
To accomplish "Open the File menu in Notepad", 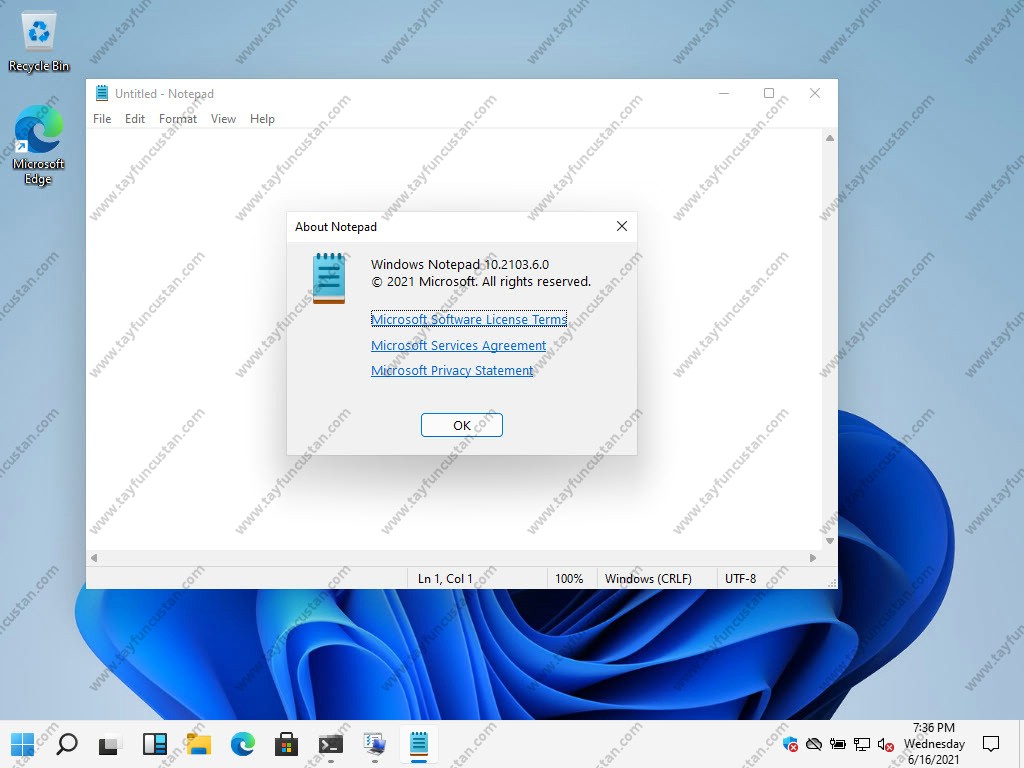I will coord(102,119).
